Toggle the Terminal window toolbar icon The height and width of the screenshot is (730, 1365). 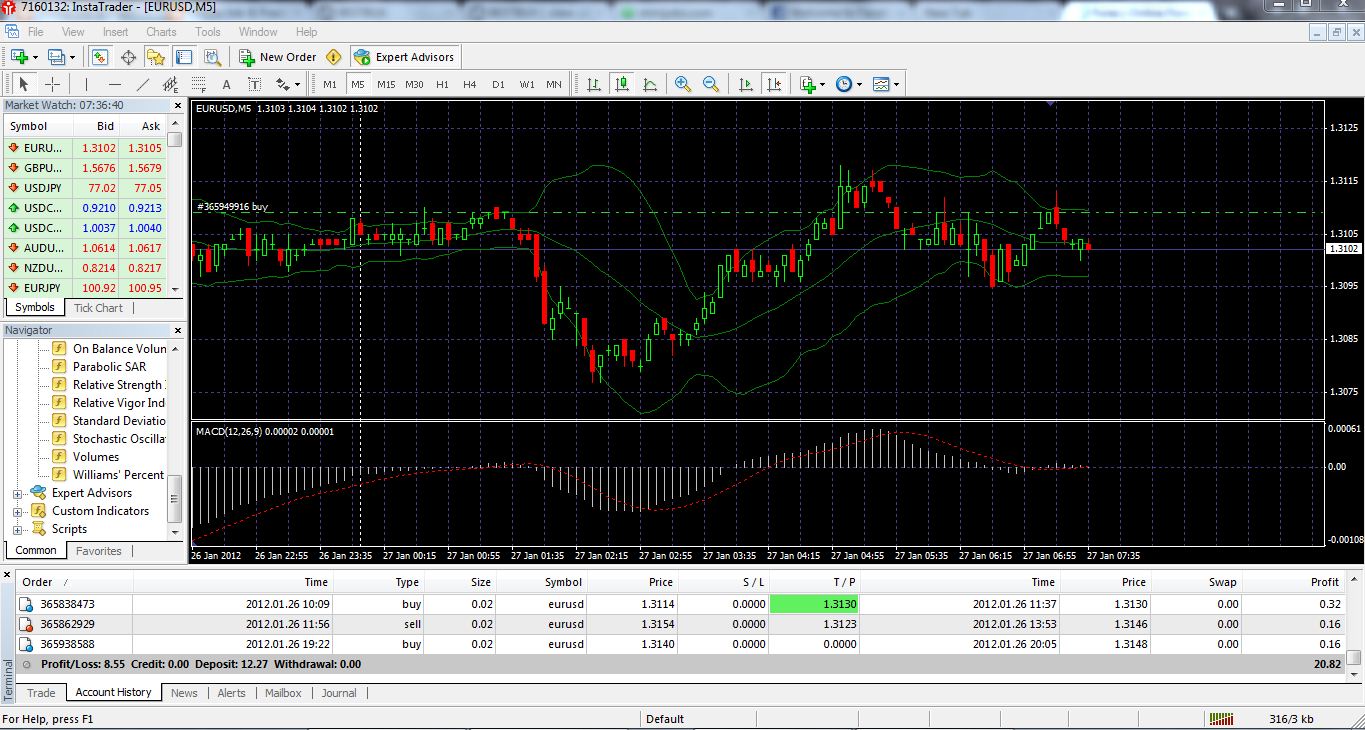click(183, 57)
